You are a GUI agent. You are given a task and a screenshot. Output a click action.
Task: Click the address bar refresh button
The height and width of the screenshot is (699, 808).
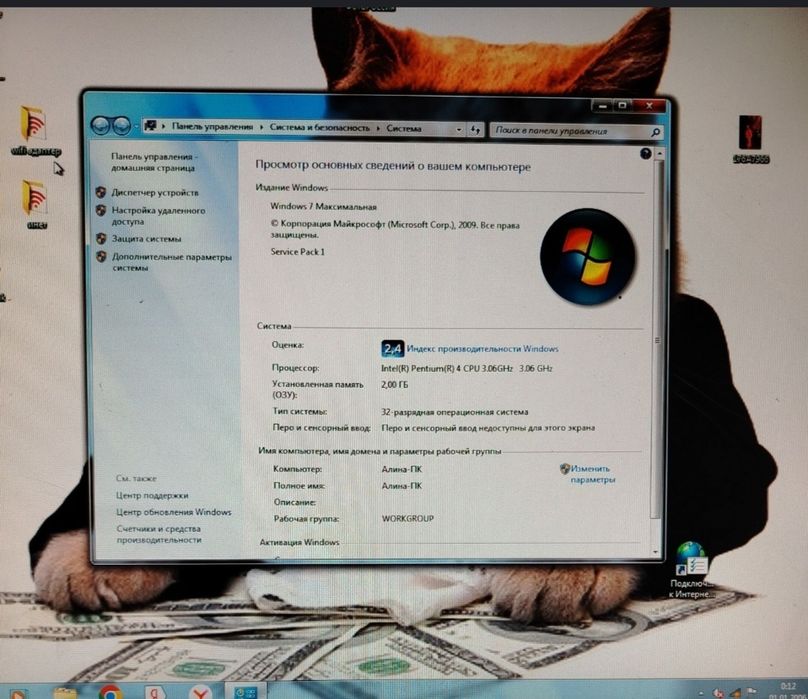click(x=475, y=130)
